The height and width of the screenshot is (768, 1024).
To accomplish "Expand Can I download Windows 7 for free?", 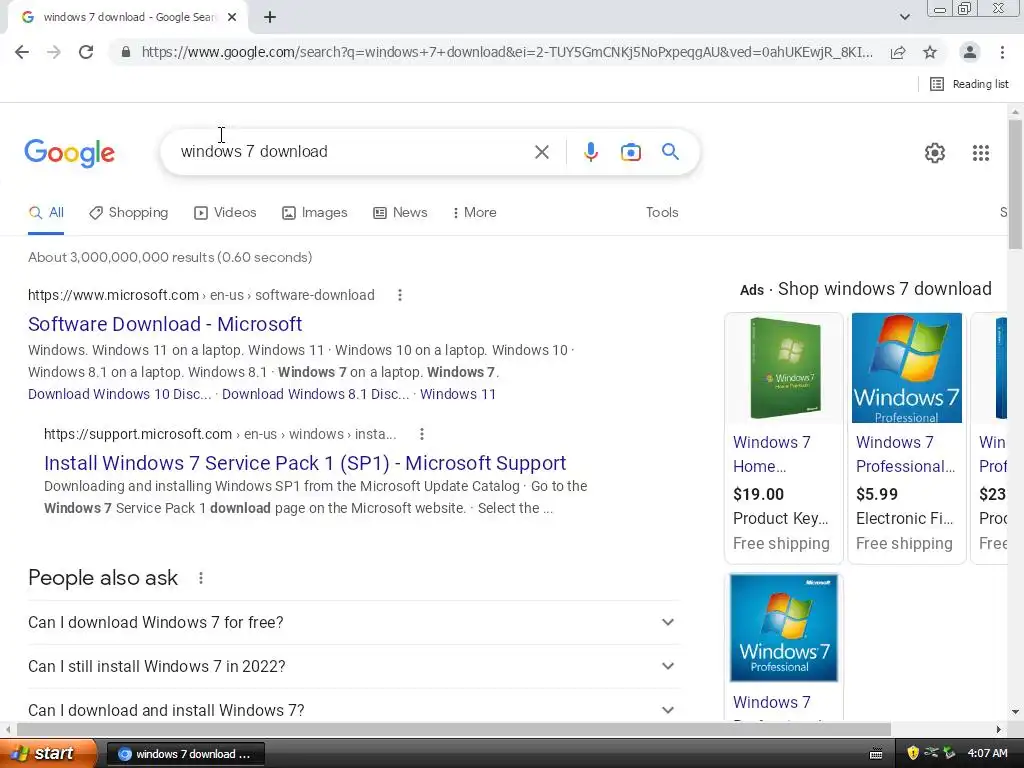I will (x=353, y=622).
